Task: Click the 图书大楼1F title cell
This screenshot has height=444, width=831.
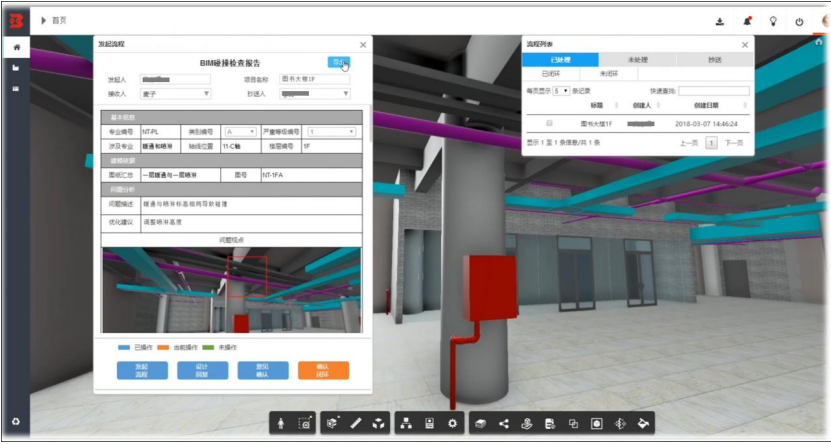Action: (x=596, y=123)
